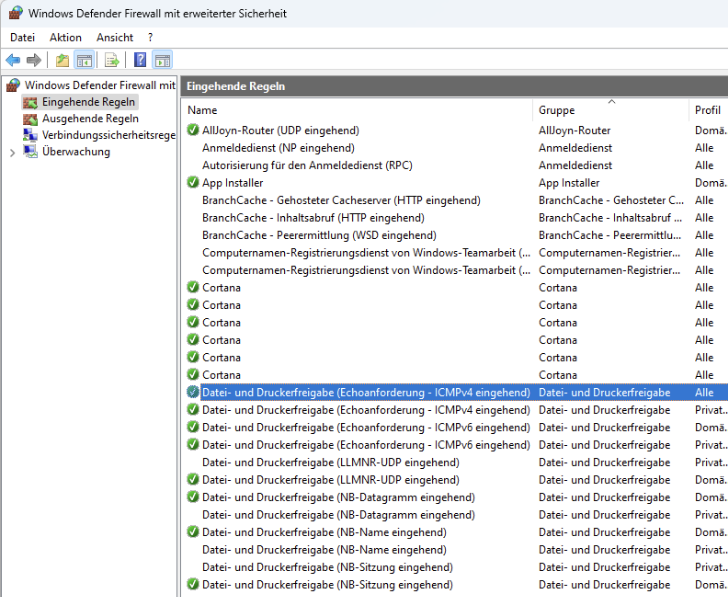Select NB-Datagramm eingehend rule with Privat profile
728x597 pixels.
click(x=338, y=515)
